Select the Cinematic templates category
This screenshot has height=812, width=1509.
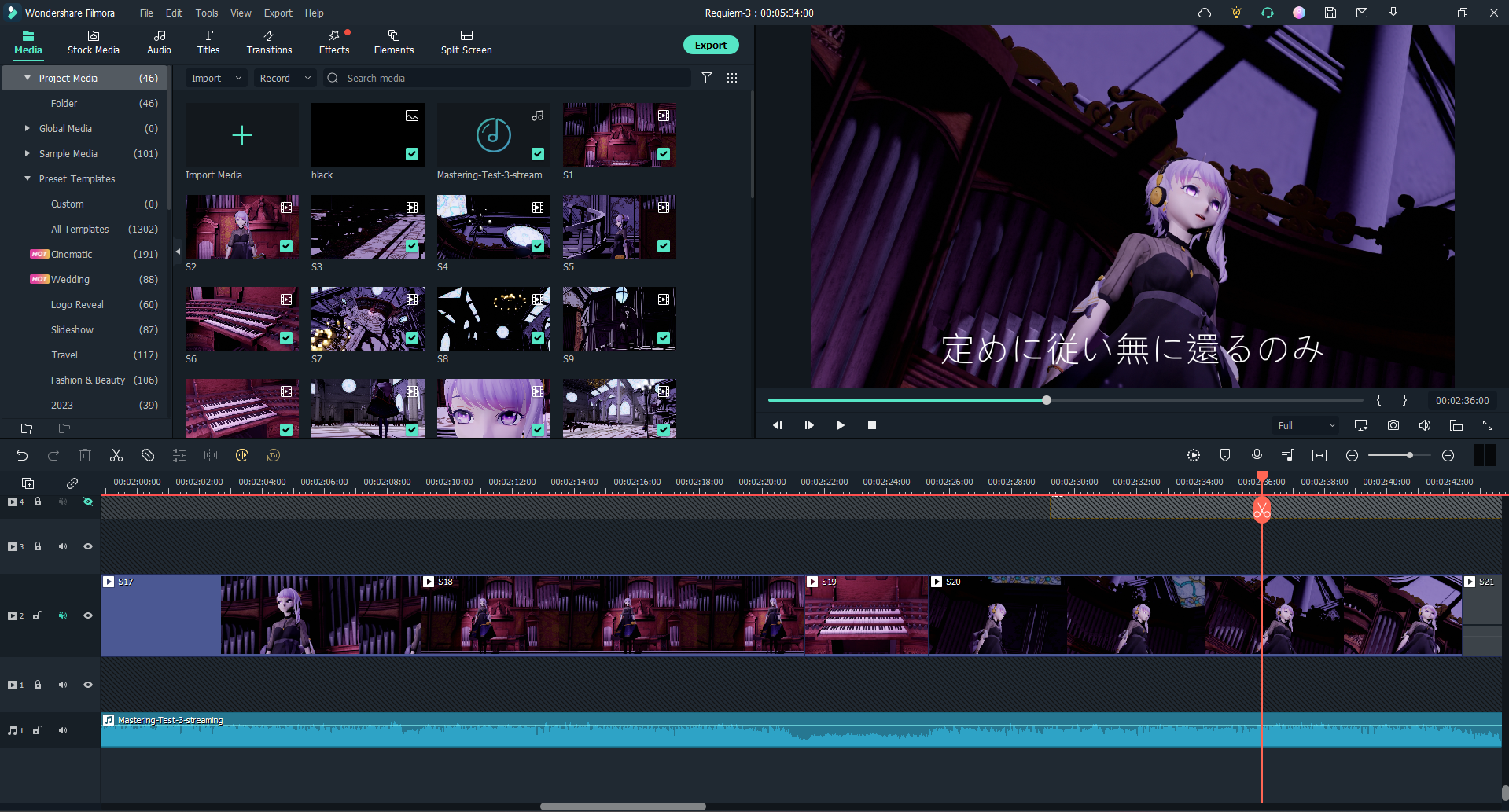[x=72, y=254]
